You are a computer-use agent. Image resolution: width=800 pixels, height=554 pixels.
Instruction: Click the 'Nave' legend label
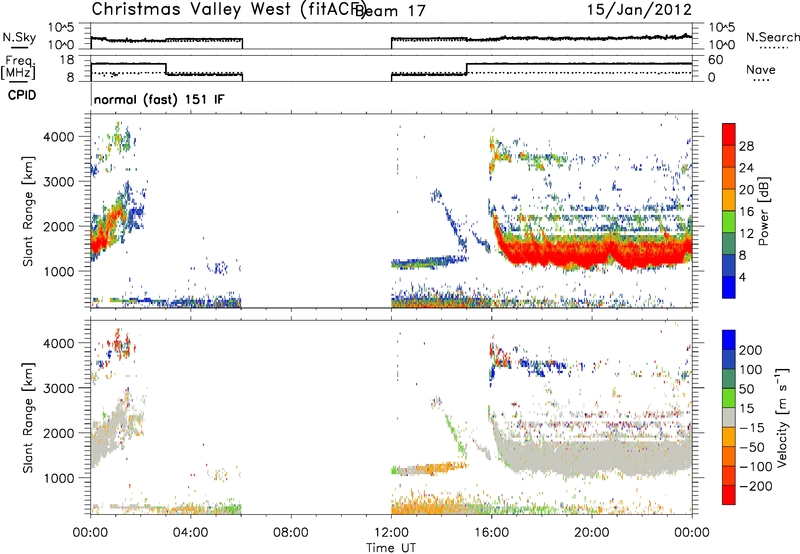coord(761,69)
